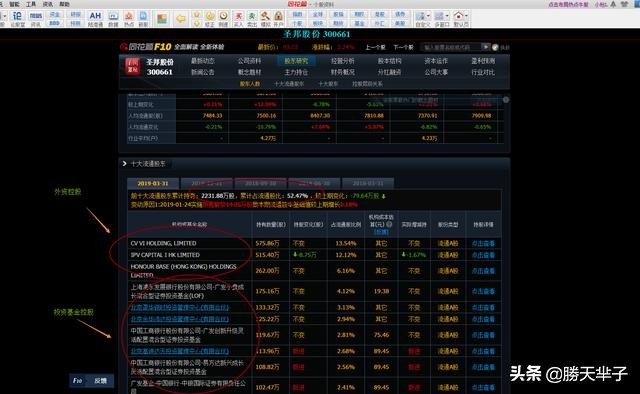Screen dimensions: 640x394
Task: Jump to 十大流通股东 sub-section link
Action: (x=289, y=84)
